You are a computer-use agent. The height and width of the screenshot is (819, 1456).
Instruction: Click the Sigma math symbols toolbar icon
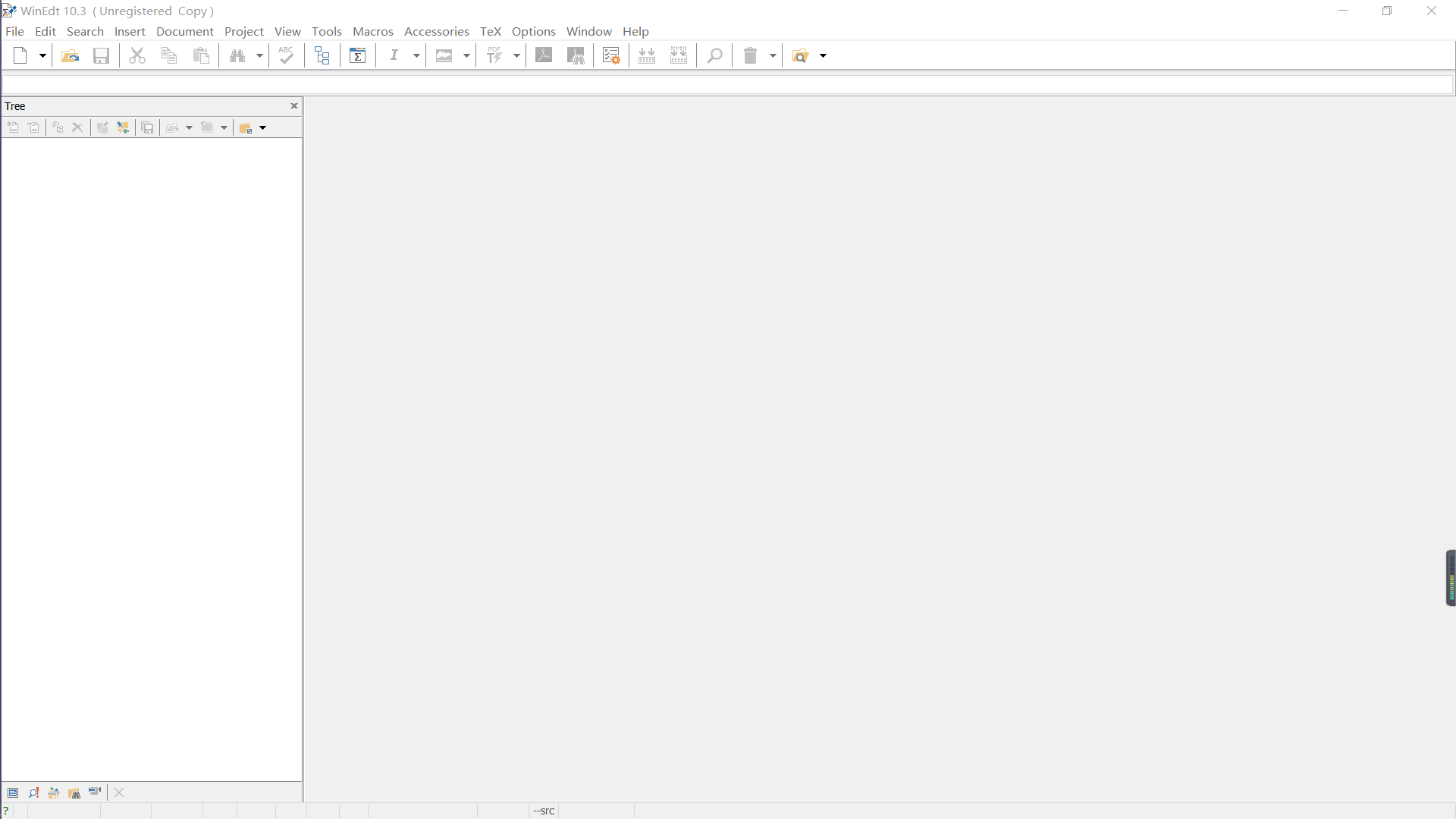tap(358, 55)
